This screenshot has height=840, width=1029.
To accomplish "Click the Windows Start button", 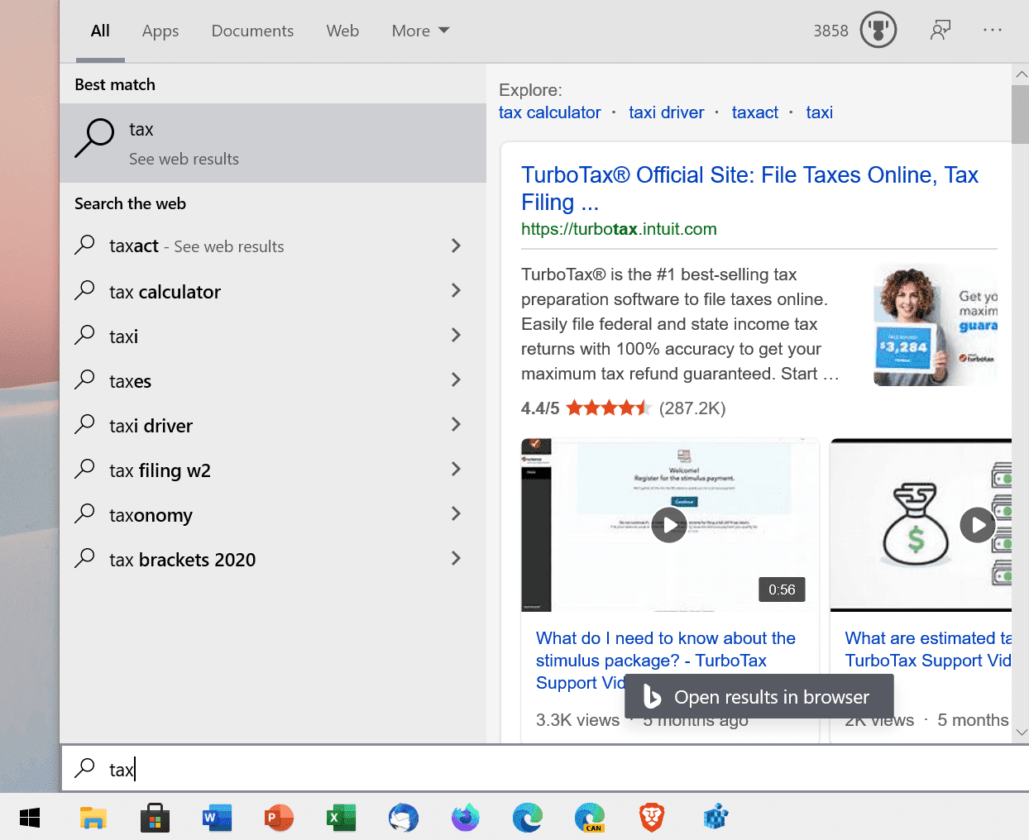I will pos(30,817).
